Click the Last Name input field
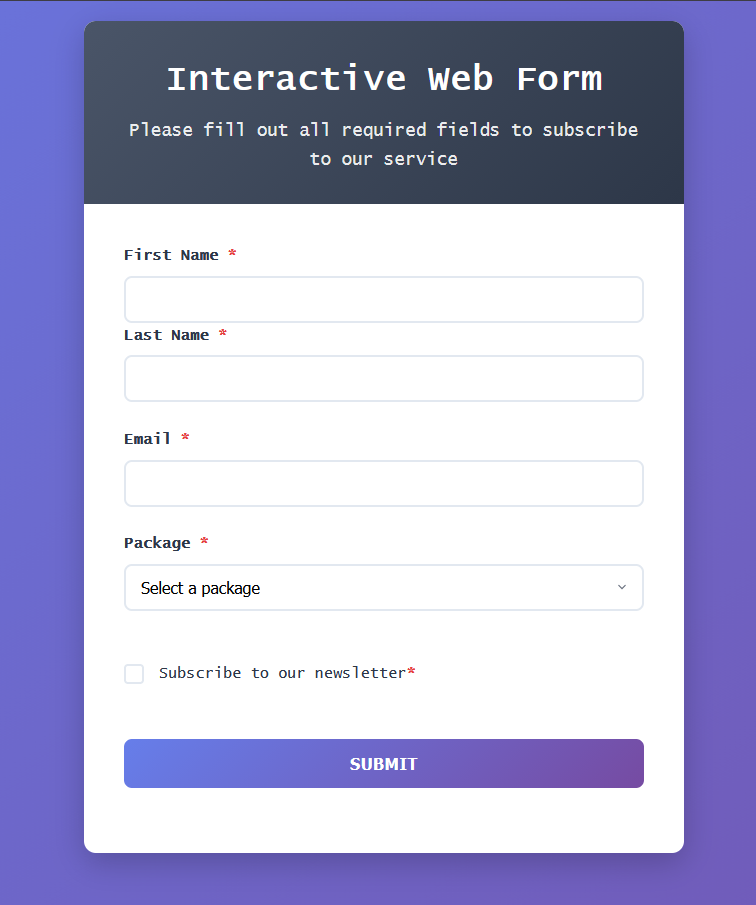This screenshot has height=905, width=756. [383, 378]
